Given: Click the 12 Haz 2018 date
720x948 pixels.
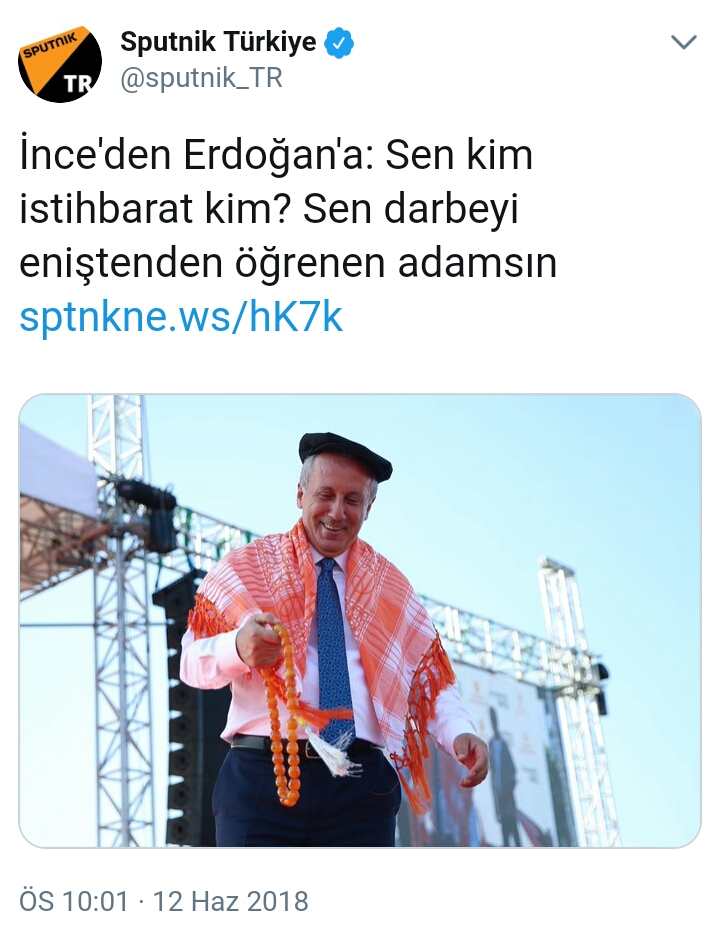Looking at the screenshot, I should click(x=230, y=901).
